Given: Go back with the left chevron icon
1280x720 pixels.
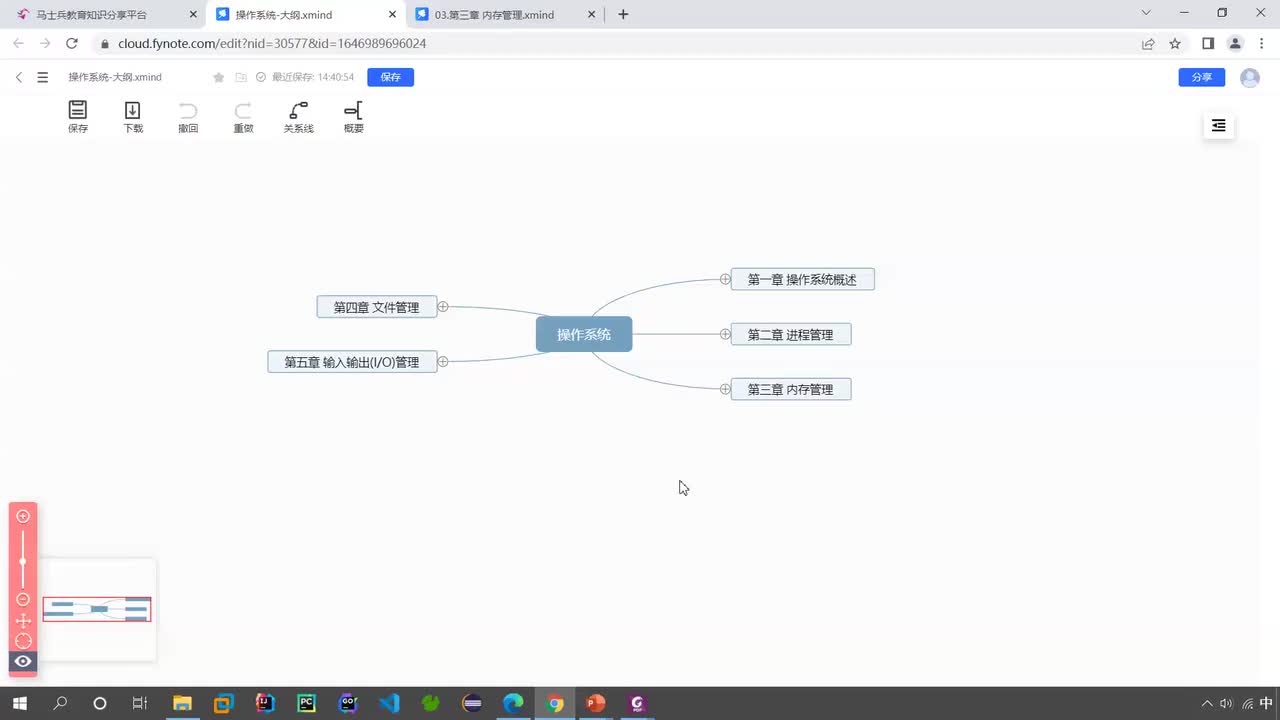Looking at the screenshot, I should tap(19, 77).
